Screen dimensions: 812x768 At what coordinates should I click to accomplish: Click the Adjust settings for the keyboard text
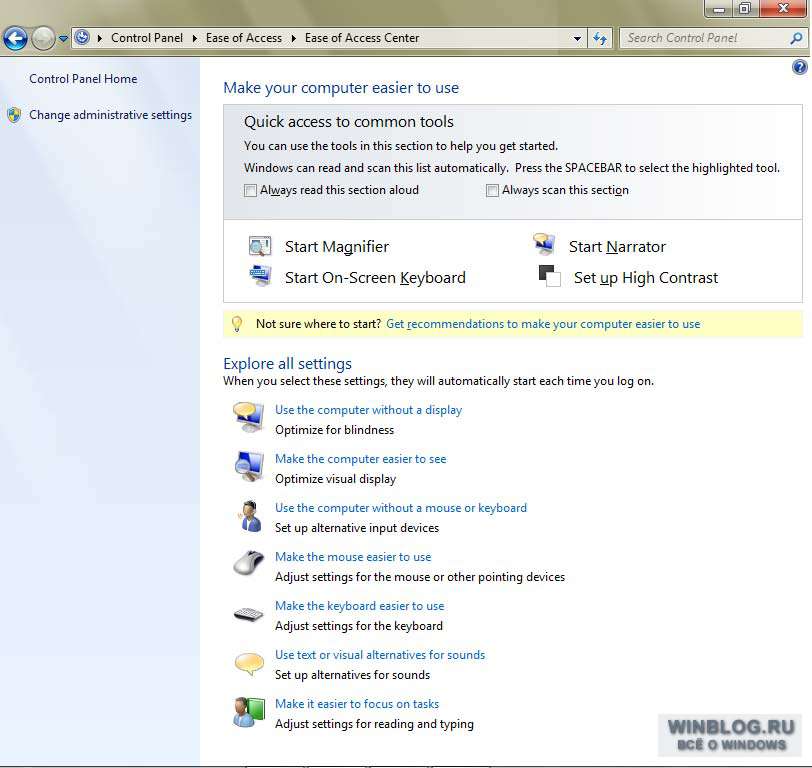coord(359,626)
